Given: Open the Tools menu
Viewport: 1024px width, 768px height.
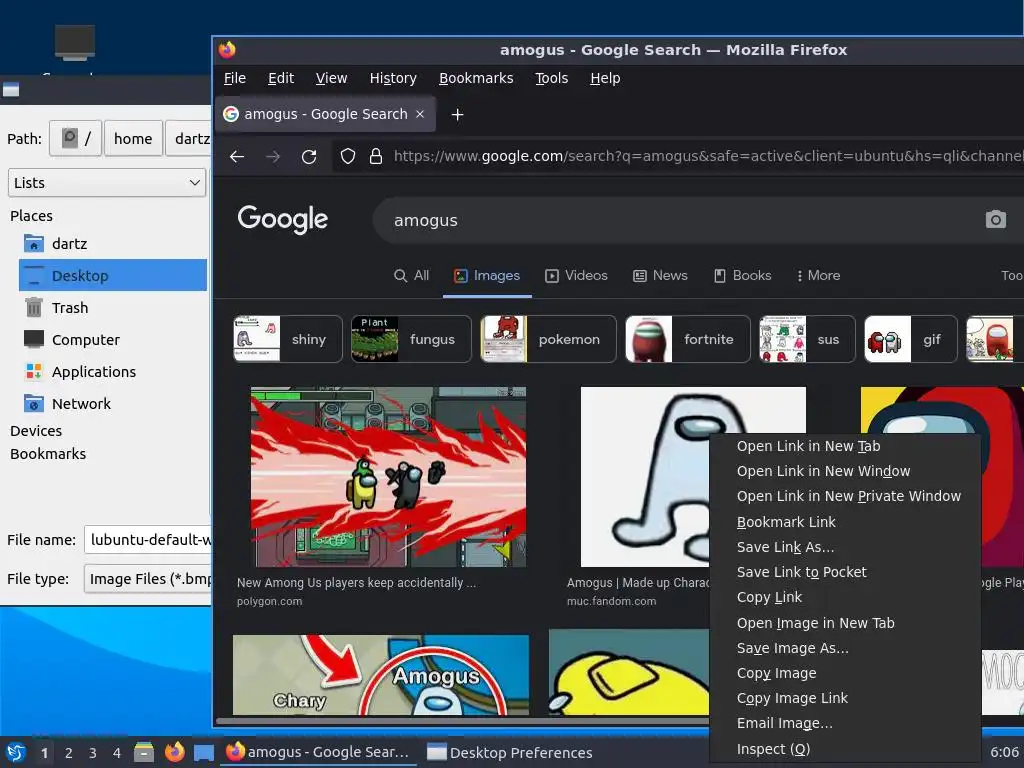Looking at the screenshot, I should pyautogui.click(x=552, y=78).
